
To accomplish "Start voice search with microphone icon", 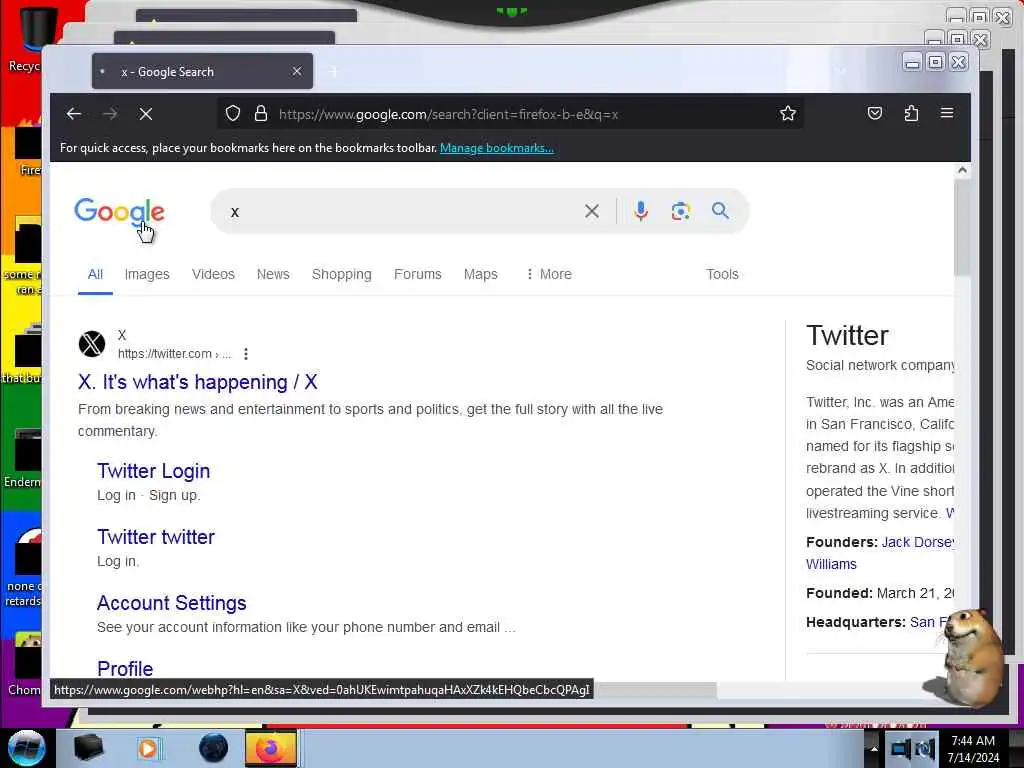I will pos(641,211).
